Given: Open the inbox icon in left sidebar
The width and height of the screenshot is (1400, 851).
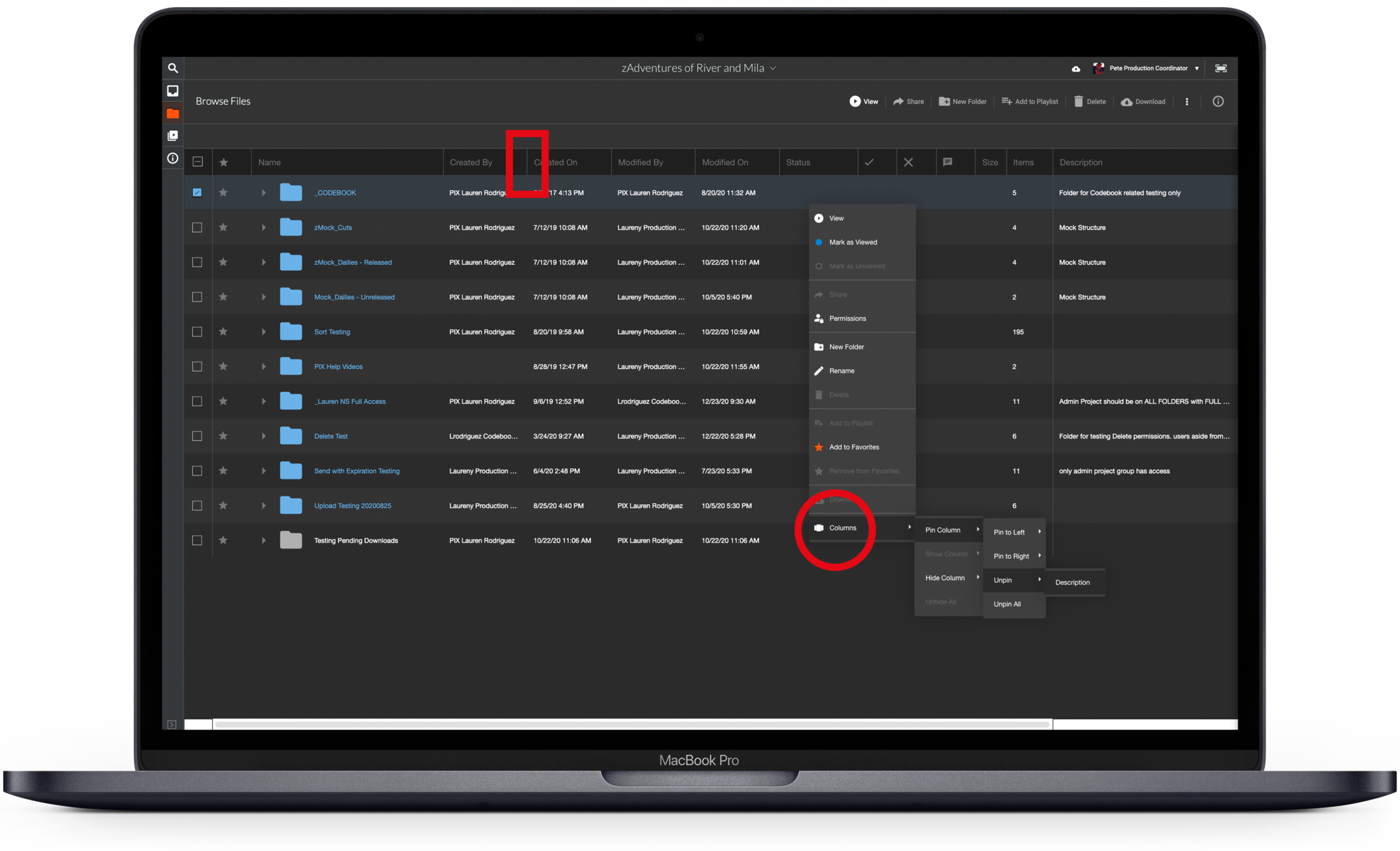Looking at the screenshot, I should click(173, 91).
